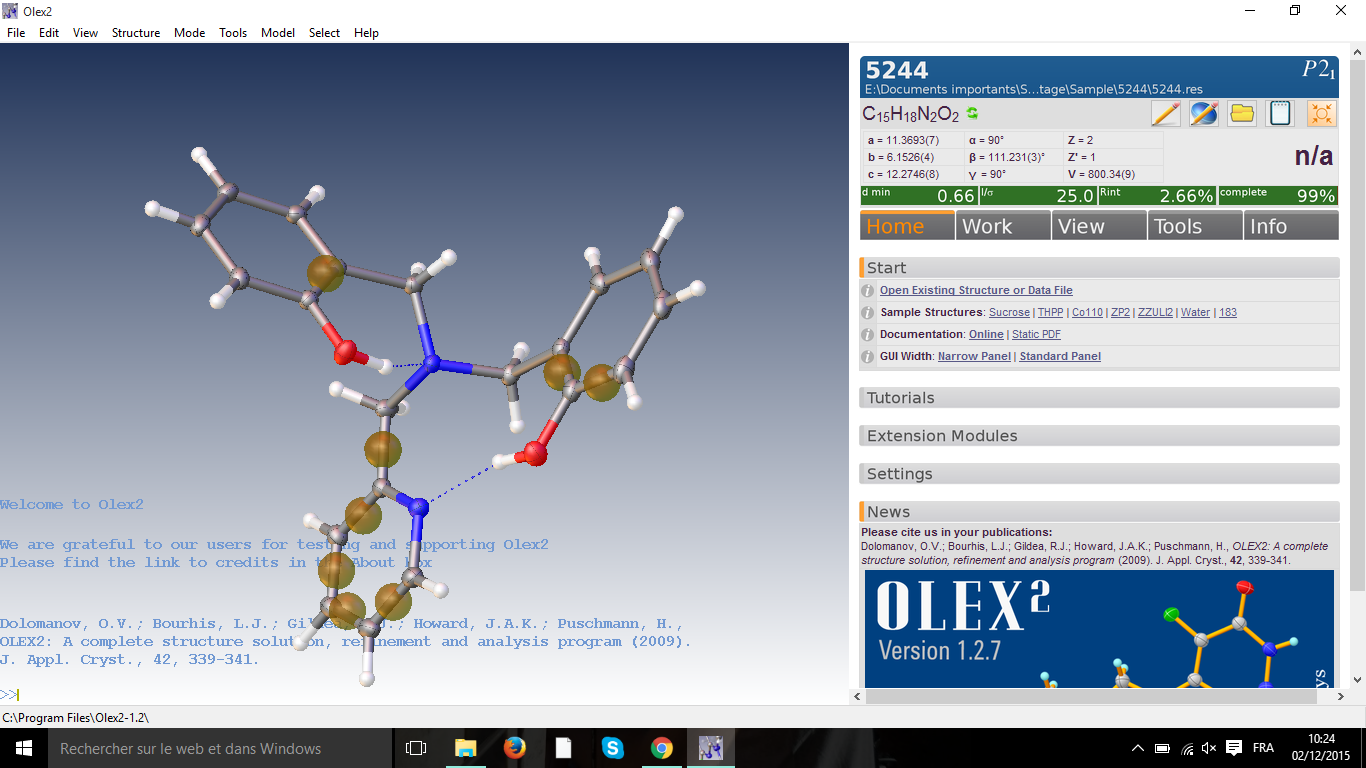Click the OLEX2 Version 1.2.7 news banner
Screen dimensions: 1366x768
point(1097,628)
